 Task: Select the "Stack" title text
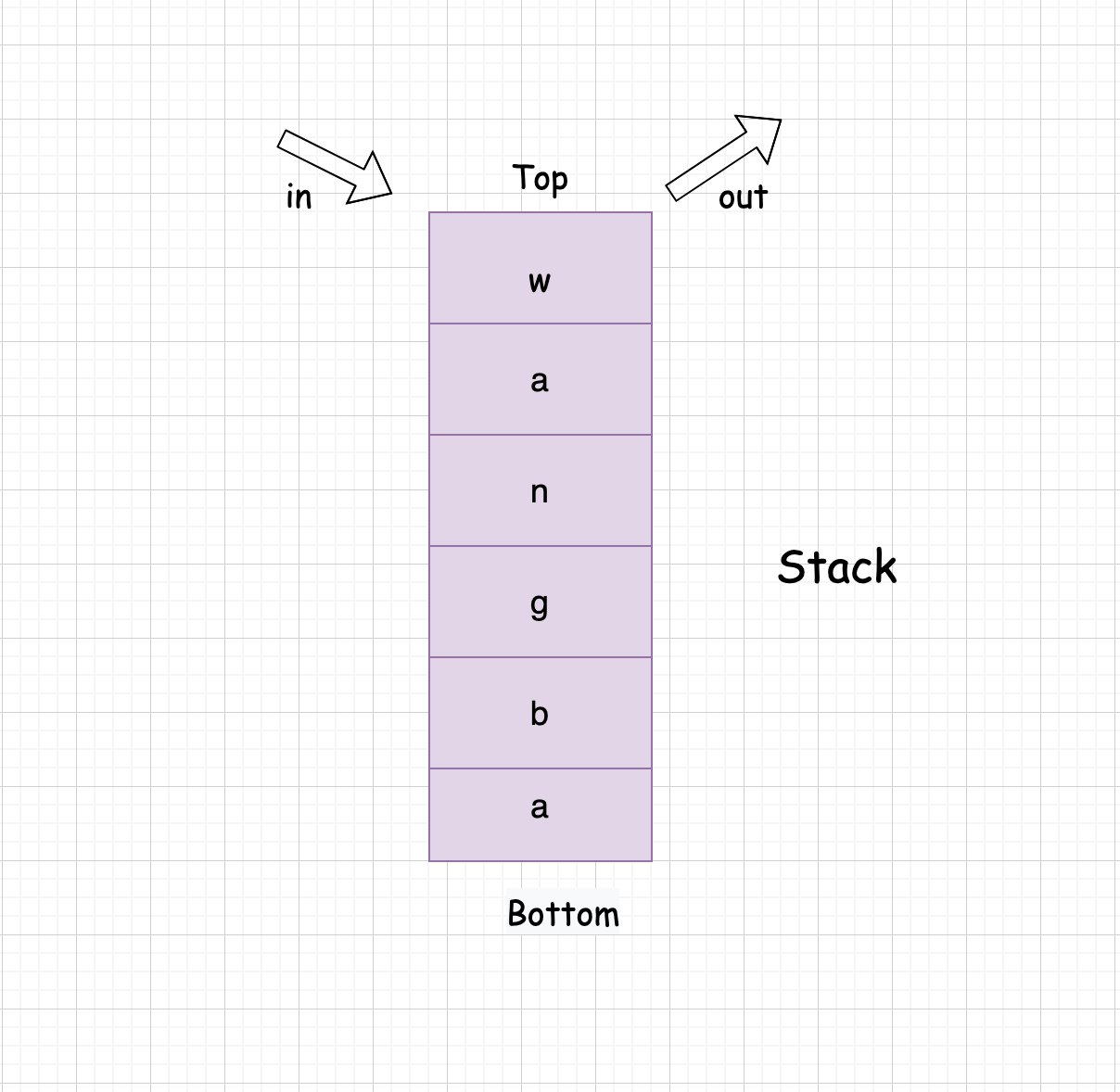coord(836,567)
